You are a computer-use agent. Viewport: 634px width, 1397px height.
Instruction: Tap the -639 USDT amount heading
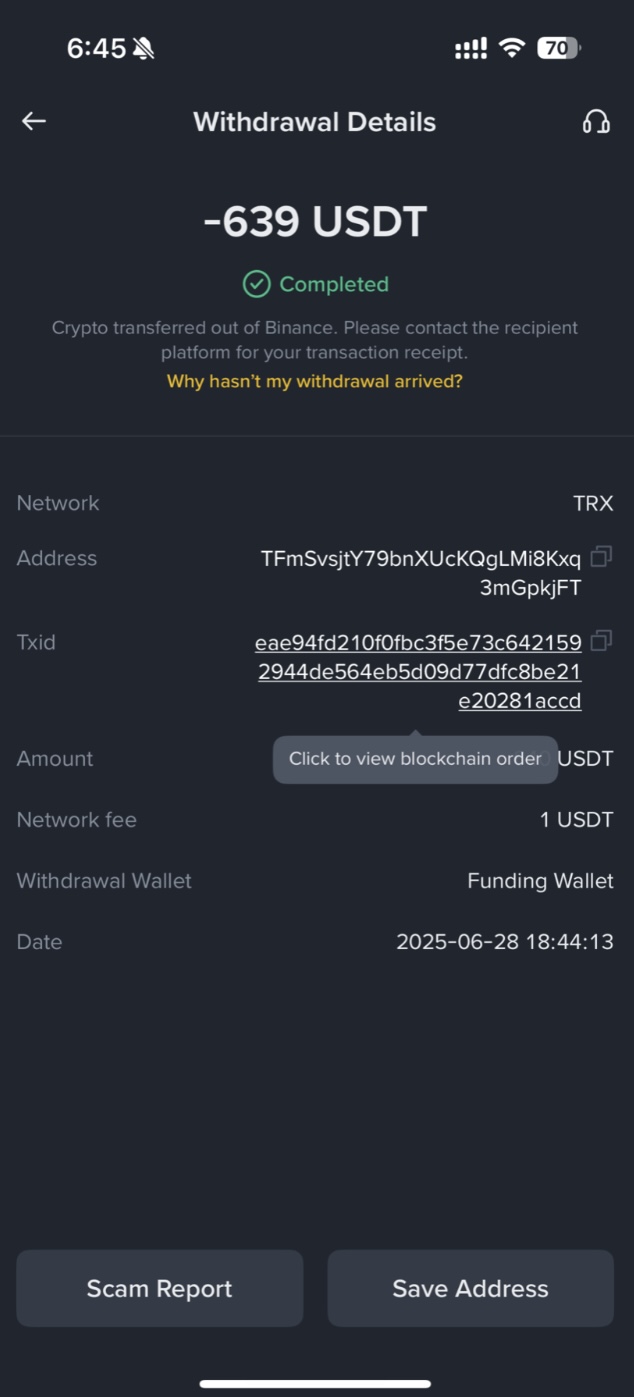315,221
